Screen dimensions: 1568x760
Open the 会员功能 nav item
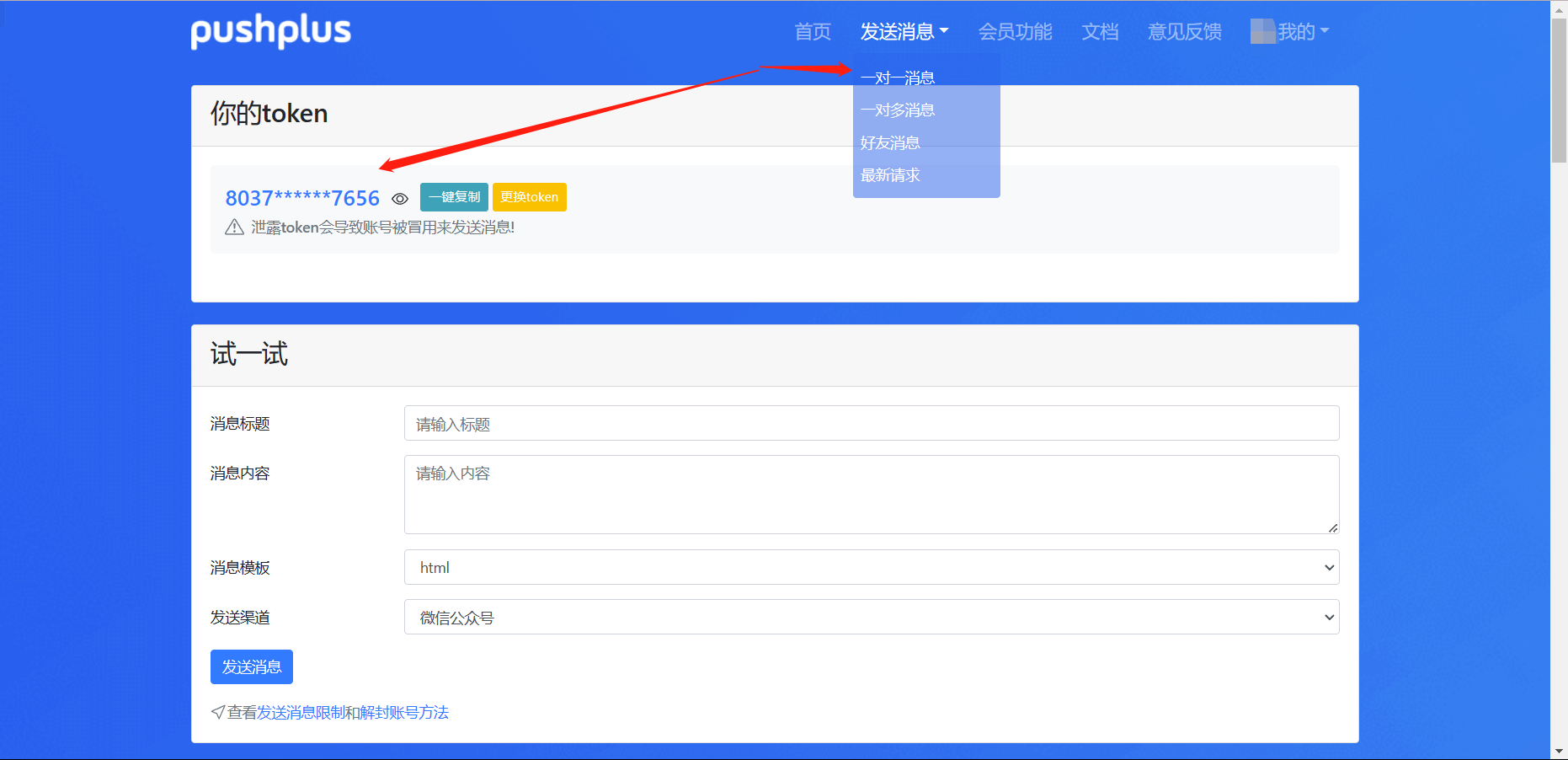coord(1015,32)
